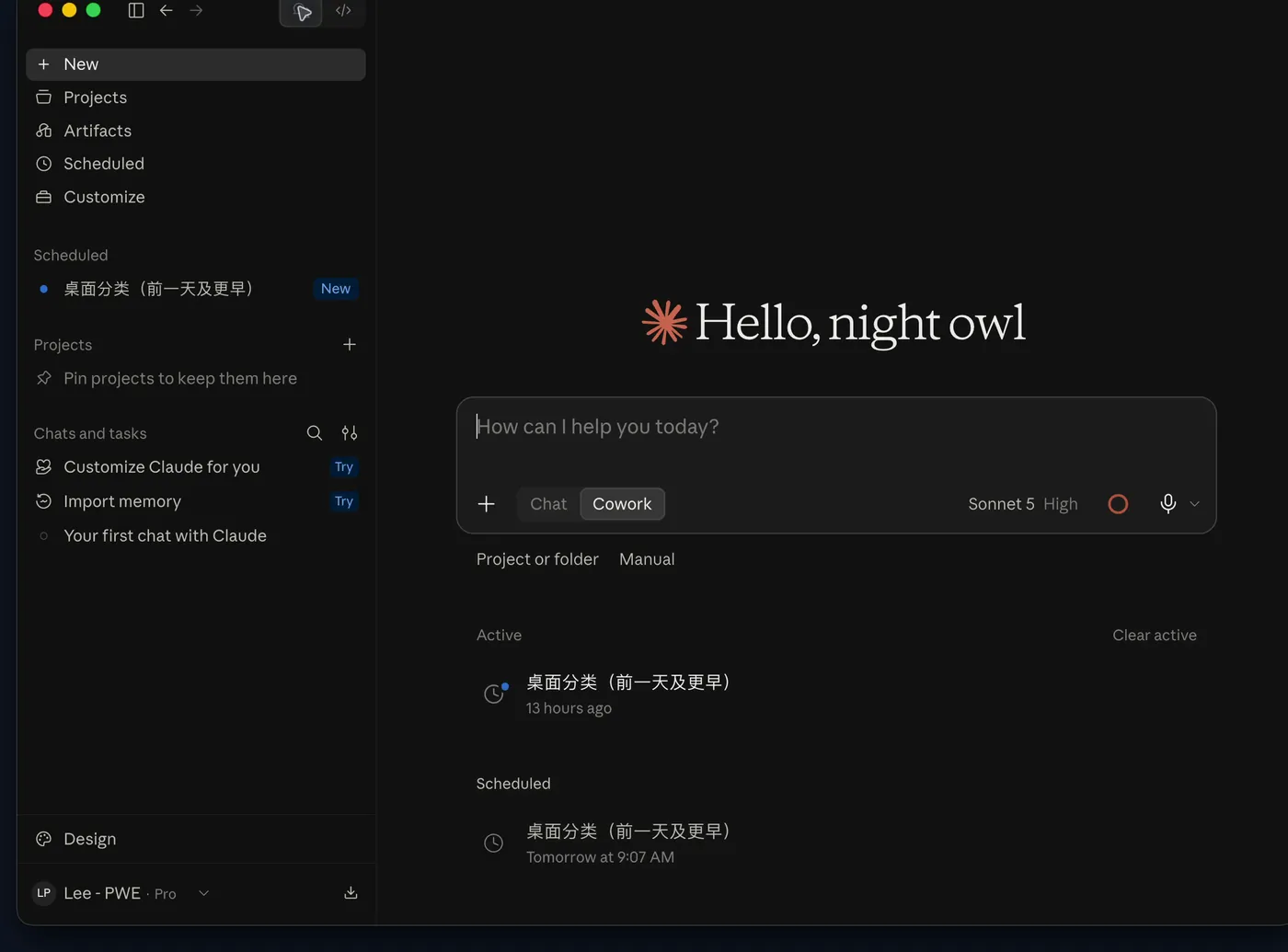Toggle the sidebar panel icon in title bar
Image resolution: width=1288 pixels, height=952 pixels.
(136, 11)
